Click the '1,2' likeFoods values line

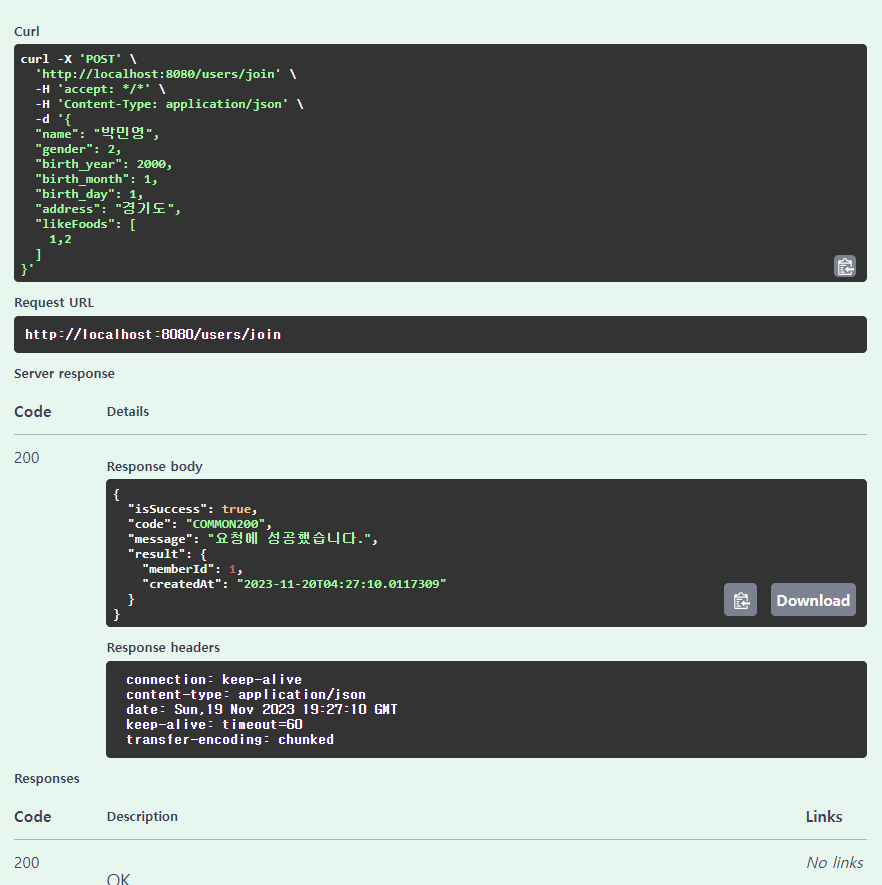[x=60, y=239]
